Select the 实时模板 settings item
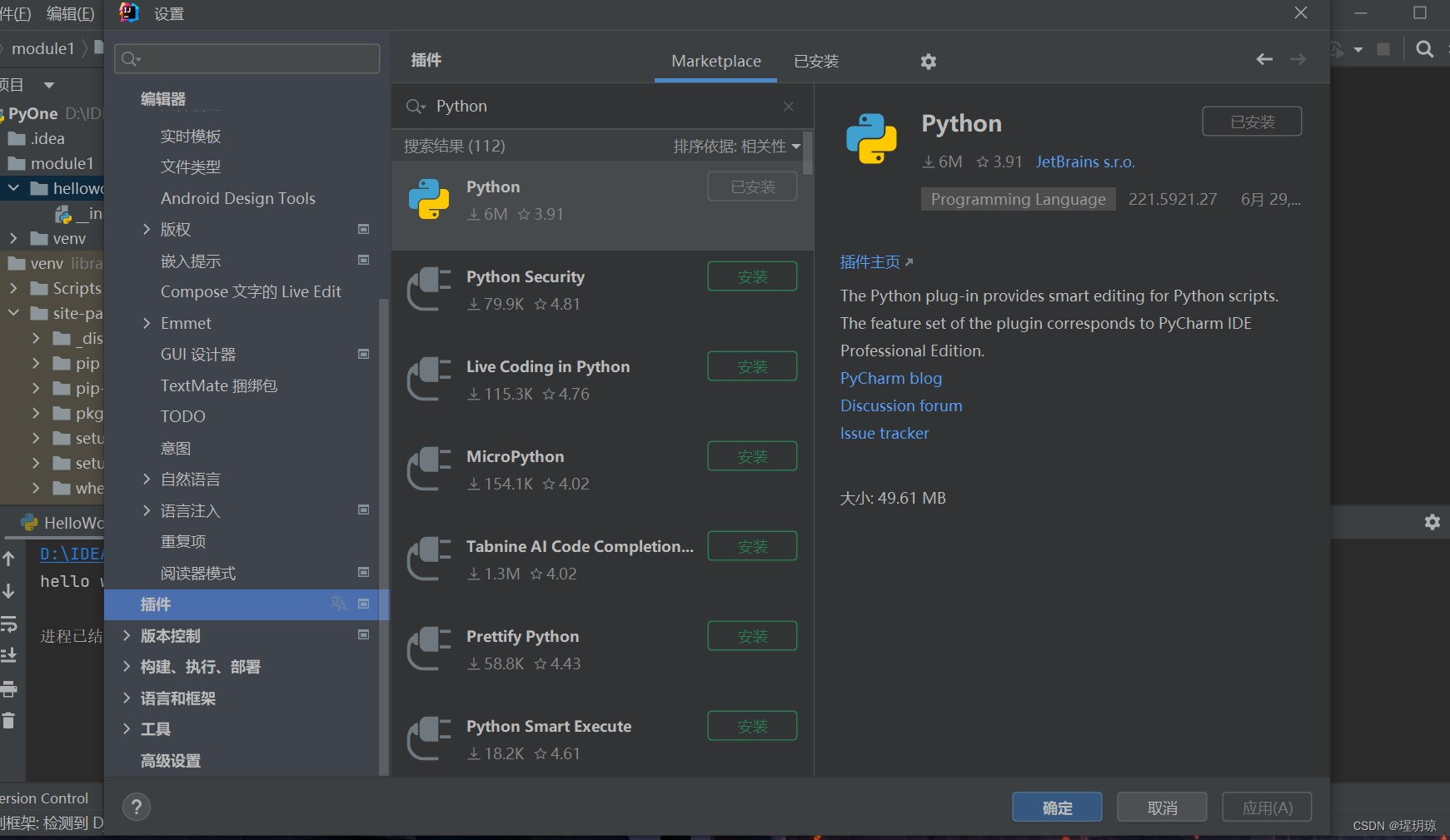This screenshot has width=1450, height=840. click(x=191, y=136)
